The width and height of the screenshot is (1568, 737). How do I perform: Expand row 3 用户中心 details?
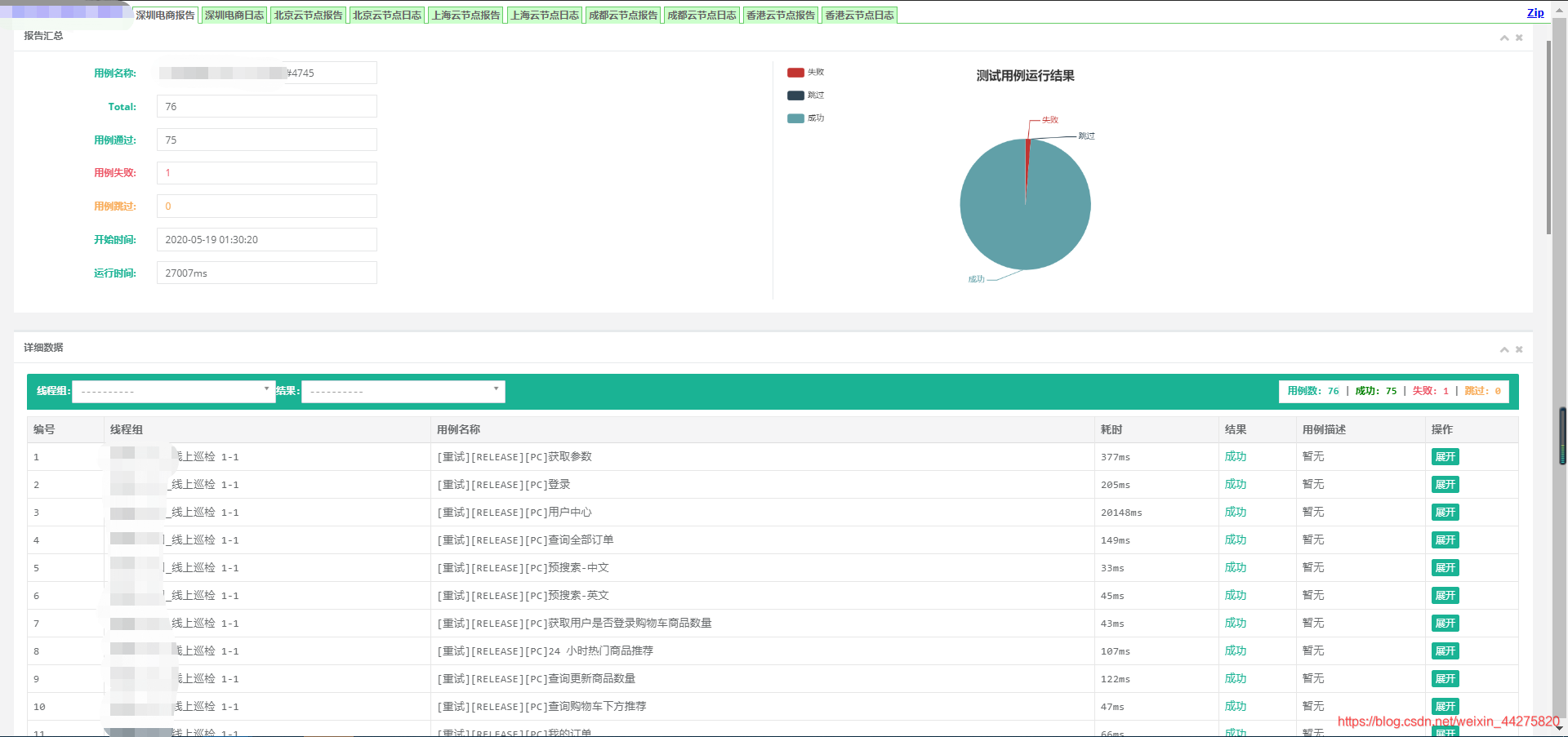click(1445, 513)
